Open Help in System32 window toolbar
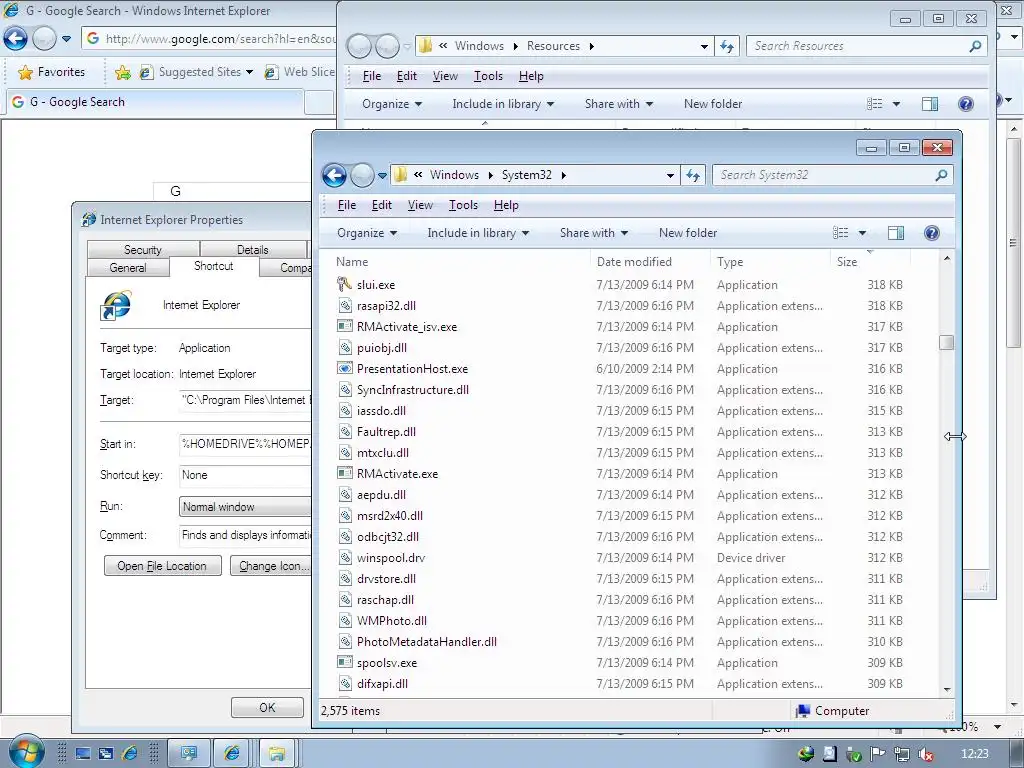The width and height of the screenshot is (1024, 768). pos(932,233)
